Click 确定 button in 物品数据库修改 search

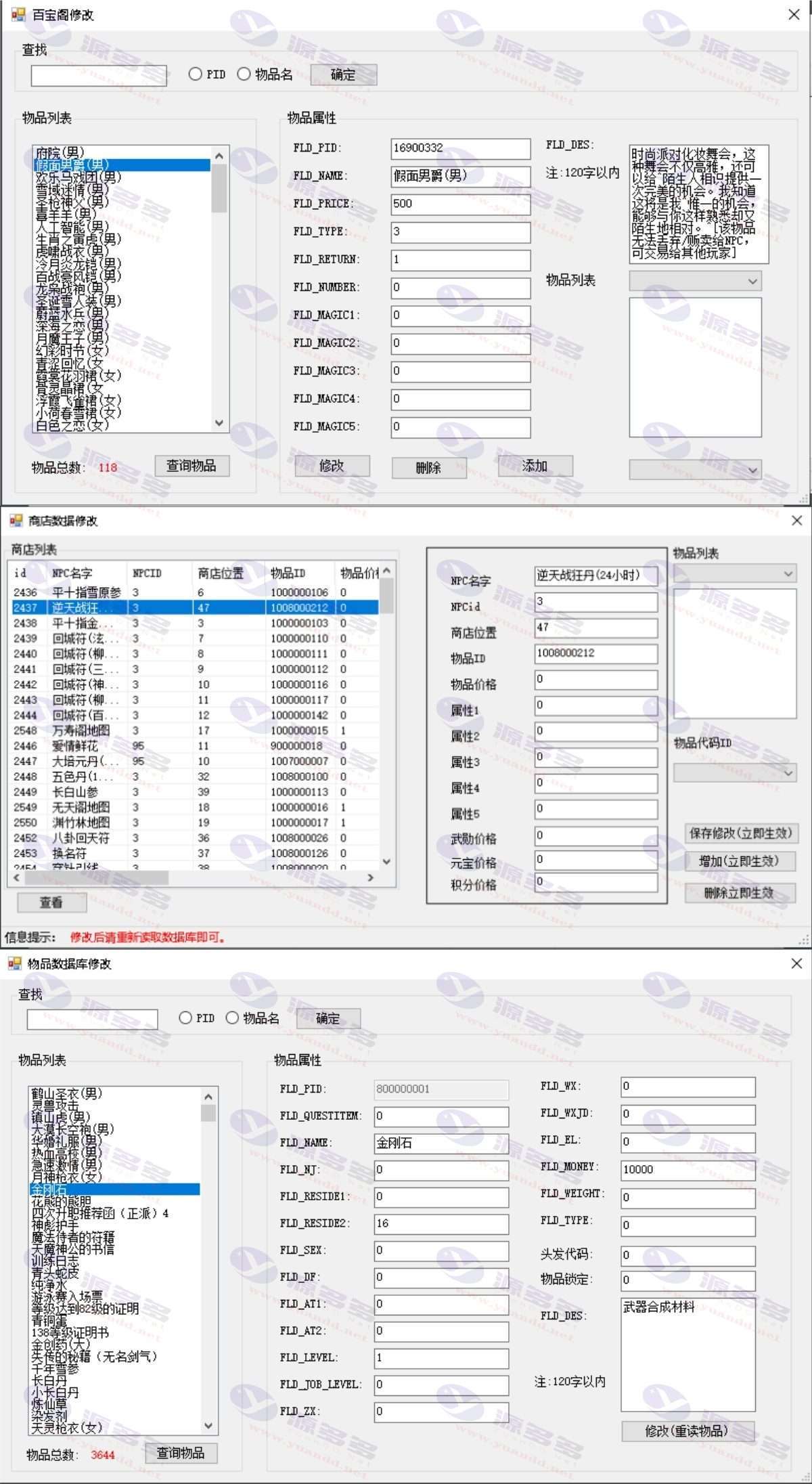pos(328,1018)
